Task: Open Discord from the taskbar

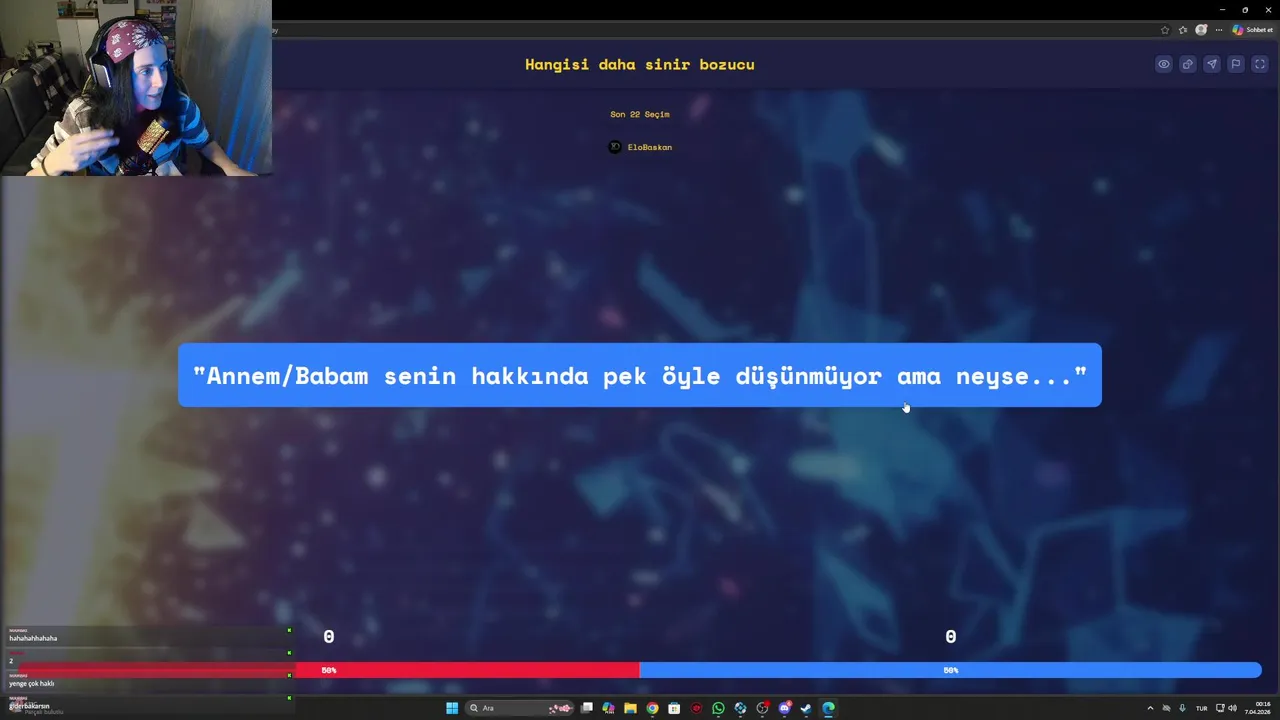Action: point(785,708)
